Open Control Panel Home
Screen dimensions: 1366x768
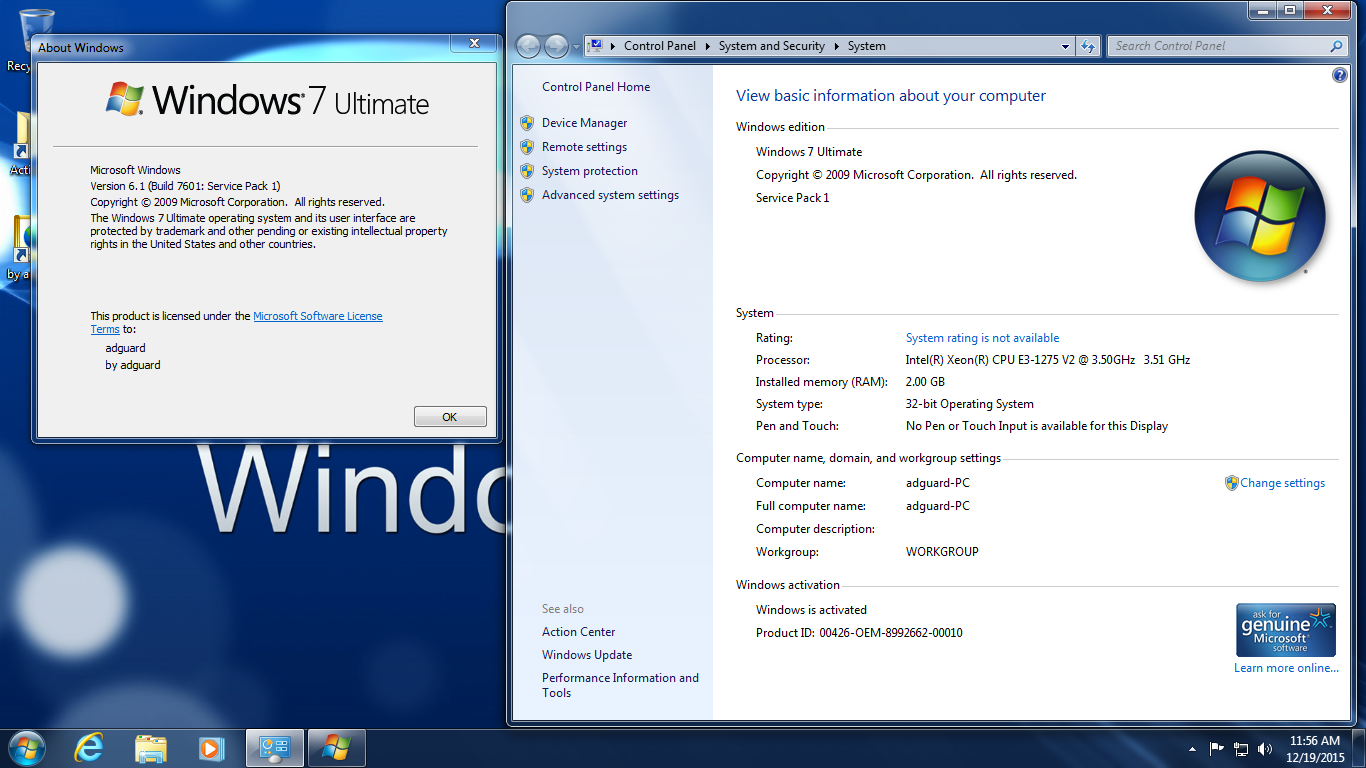pos(596,87)
